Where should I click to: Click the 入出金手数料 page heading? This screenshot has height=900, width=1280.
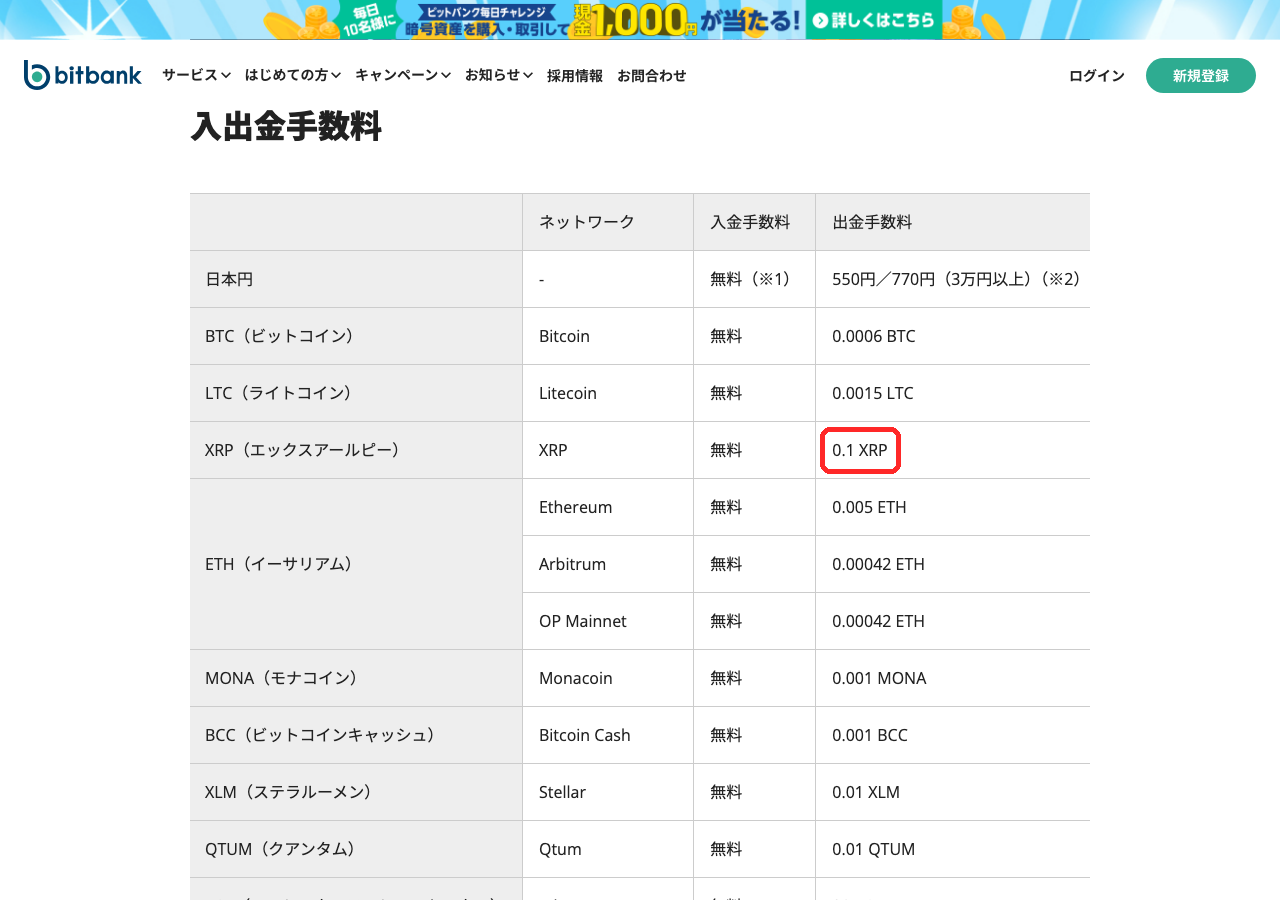pyautogui.click(x=286, y=127)
